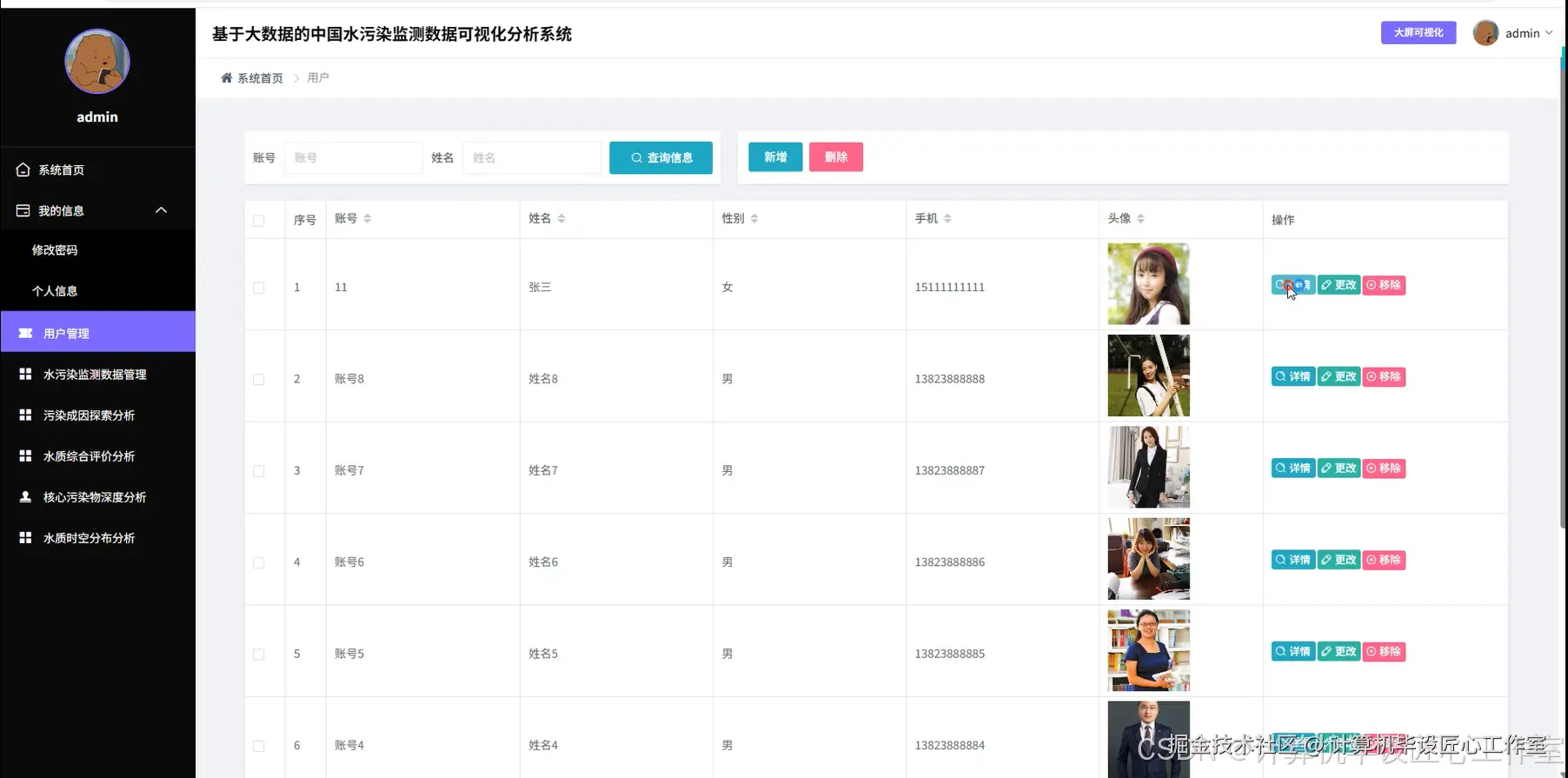Click 移除 for row 账号6
Screen dimensions: 1568x778
[1384, 560]
